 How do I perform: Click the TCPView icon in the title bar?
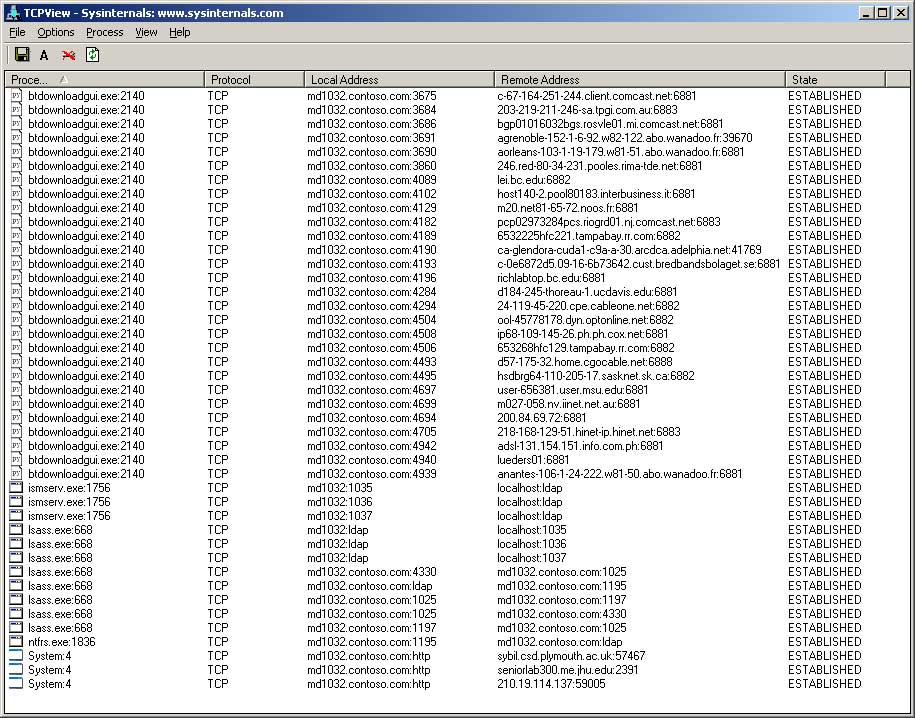pos(13,13)
